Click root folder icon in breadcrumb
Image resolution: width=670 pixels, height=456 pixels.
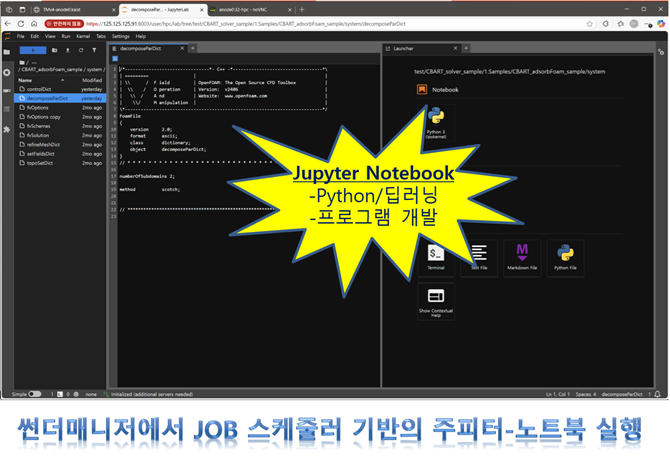point(22,62)
